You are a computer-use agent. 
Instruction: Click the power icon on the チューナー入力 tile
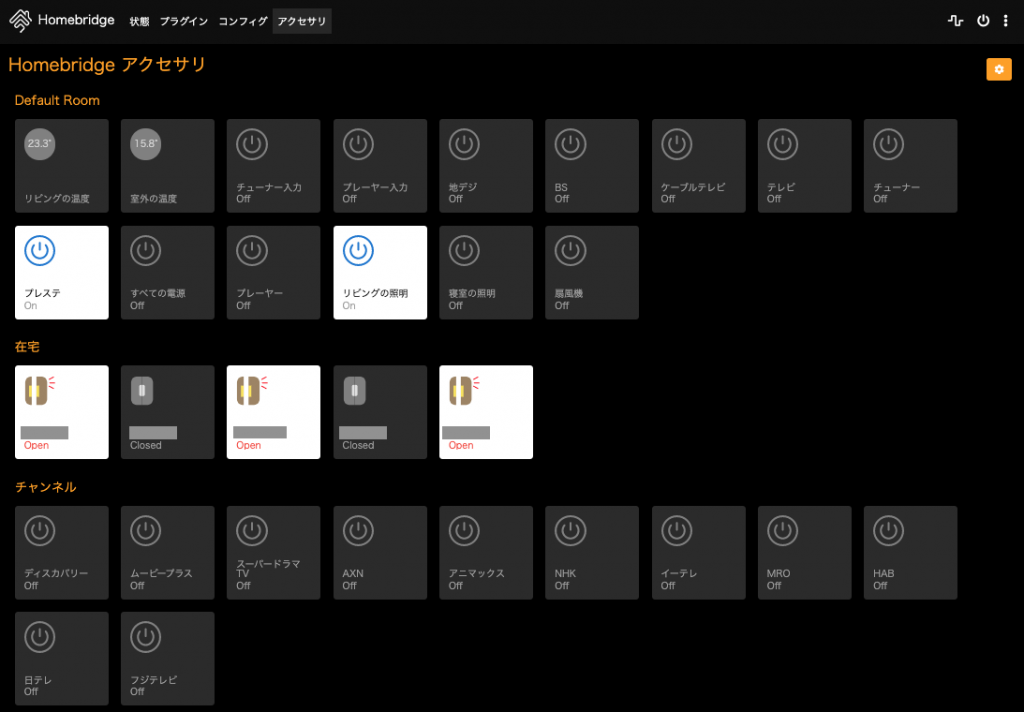[x=252, y=144]
